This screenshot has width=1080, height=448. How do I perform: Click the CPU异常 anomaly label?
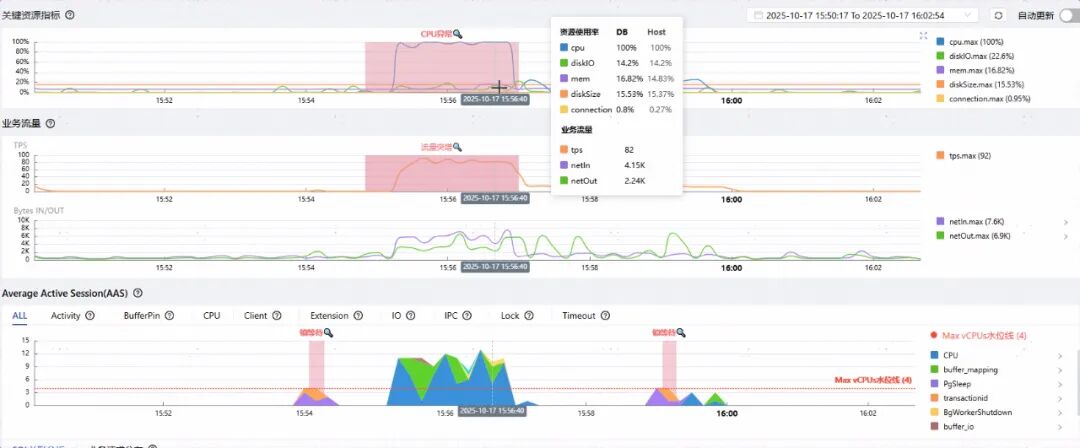437,34
